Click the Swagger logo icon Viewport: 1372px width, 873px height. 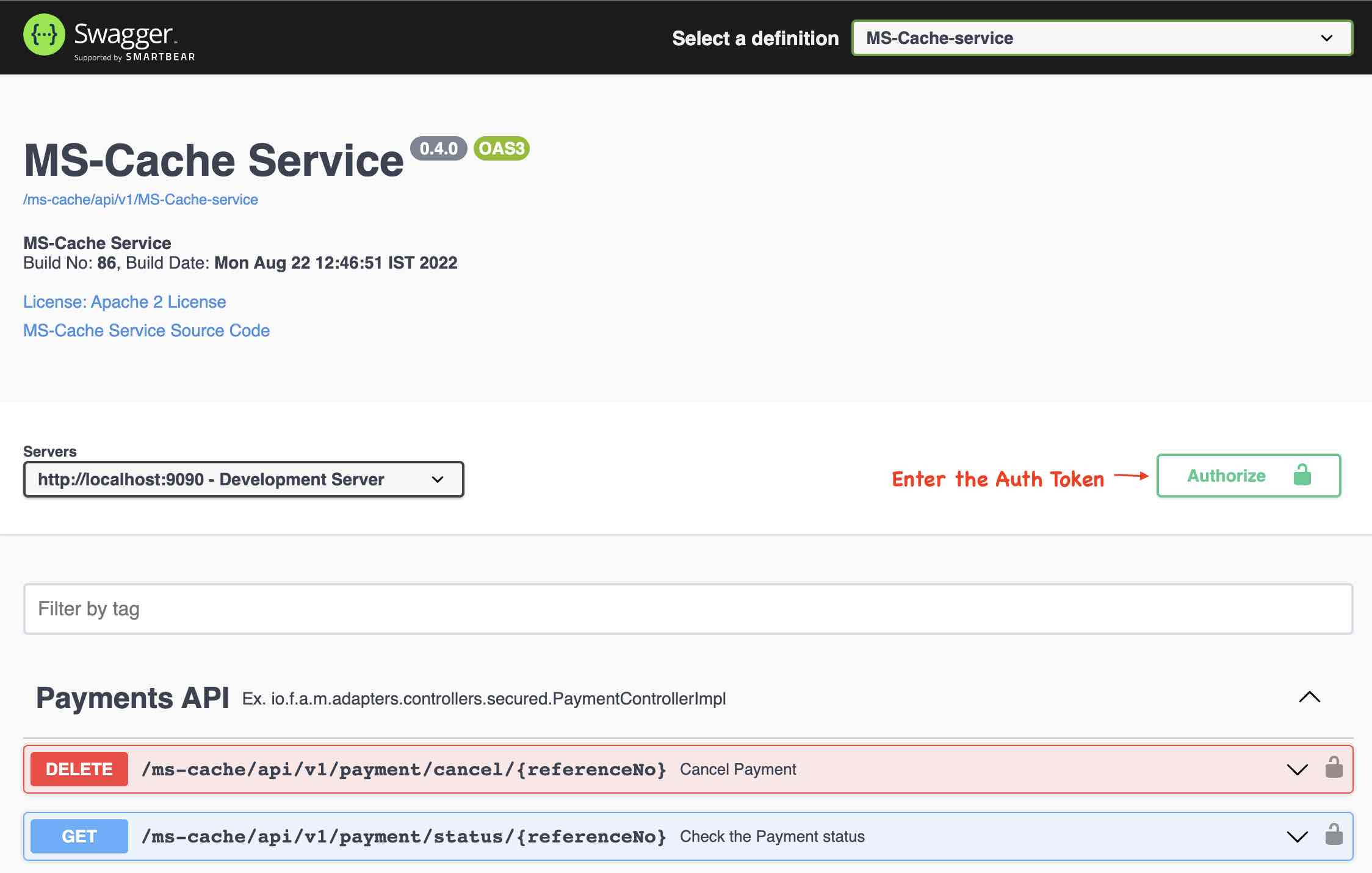pos(44,35)
